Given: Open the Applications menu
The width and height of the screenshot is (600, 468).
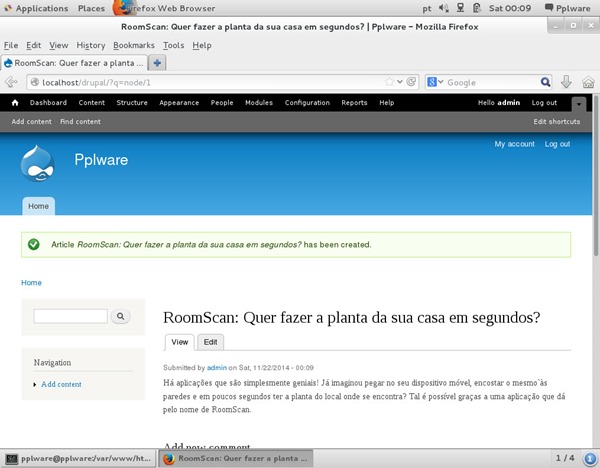Looking at the screenshot, I should 36,8.
